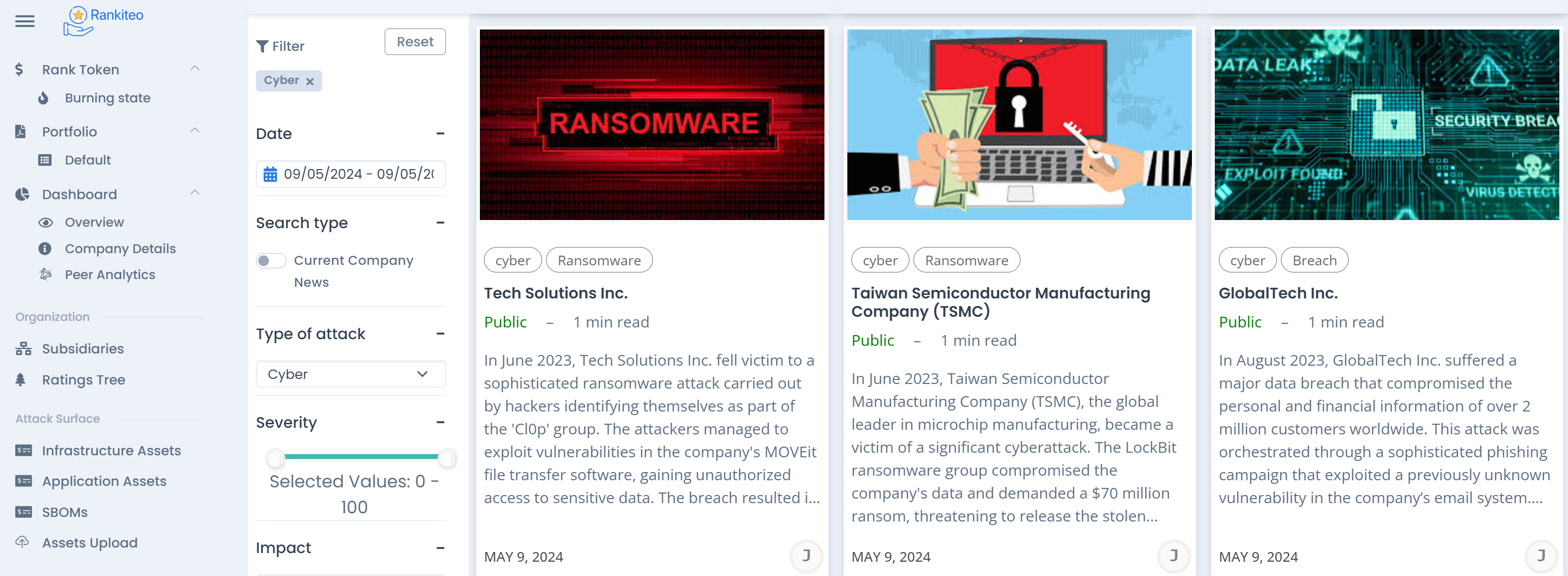Open Peer Analytics sidebar icon
Viewport: 1568px width, 576px height.
46,275
